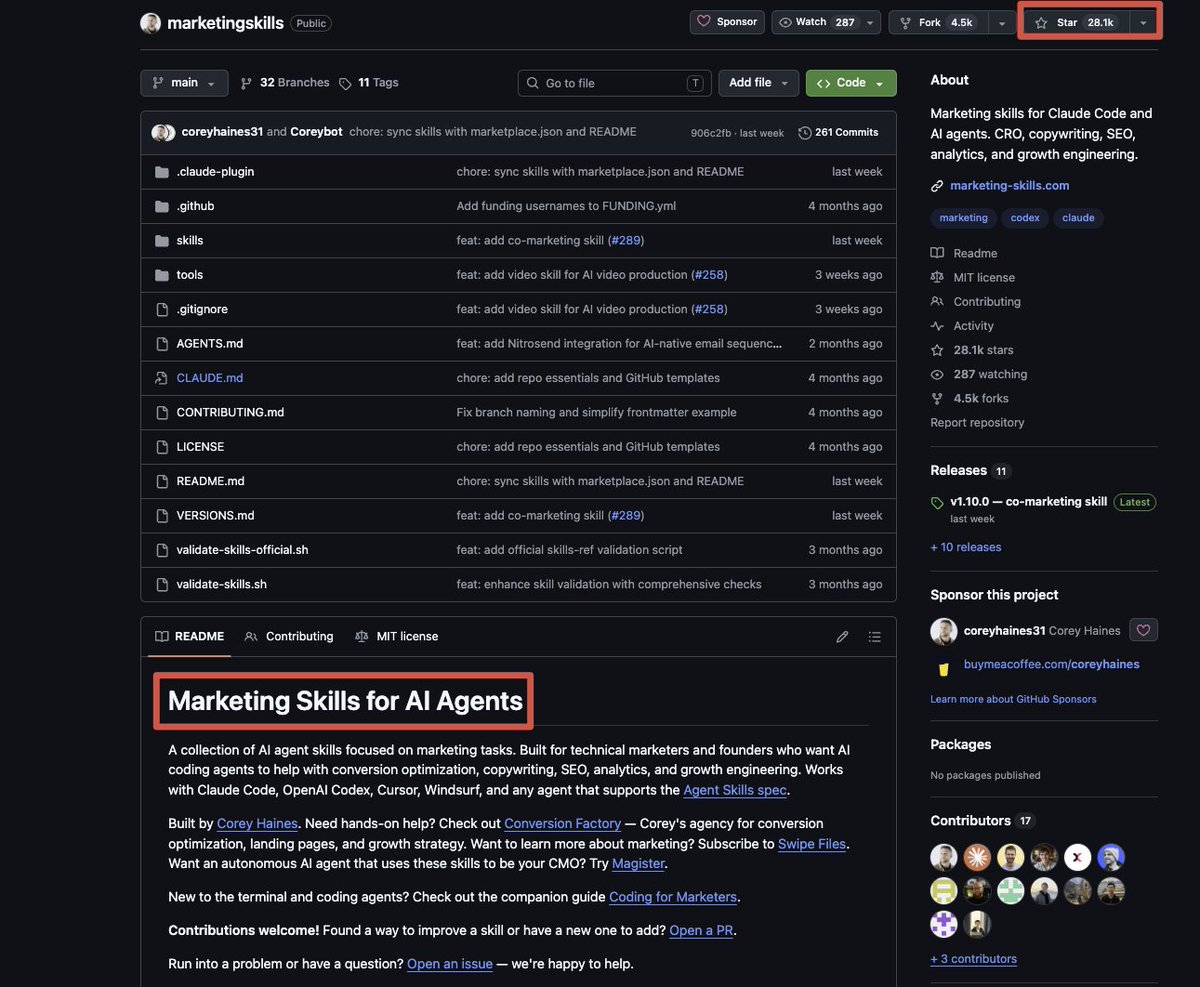Click the Go to file search field
Screen dimensions: 1200x987
pyautogui.click(x=614, y=83)
